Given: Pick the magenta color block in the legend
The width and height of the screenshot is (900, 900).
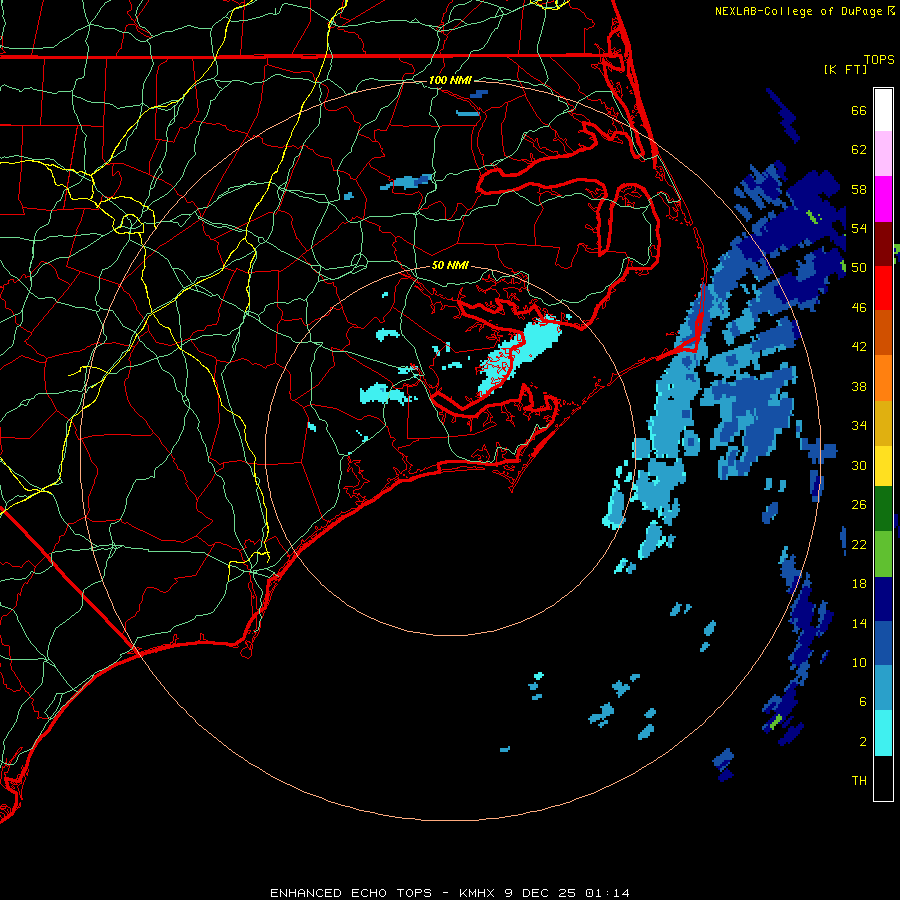Looking at the screenshot, I should tap(883, 199).
